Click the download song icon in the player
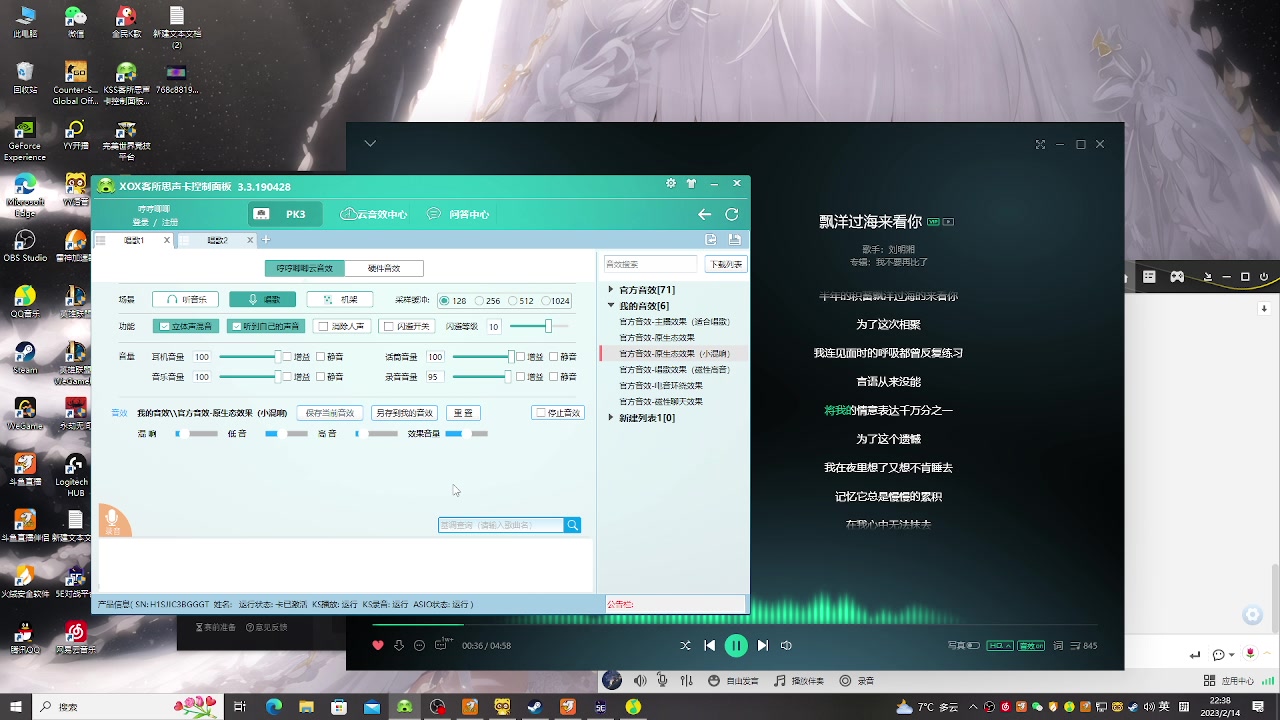The width and height of the screenshot is (1280, 720). 399,645
